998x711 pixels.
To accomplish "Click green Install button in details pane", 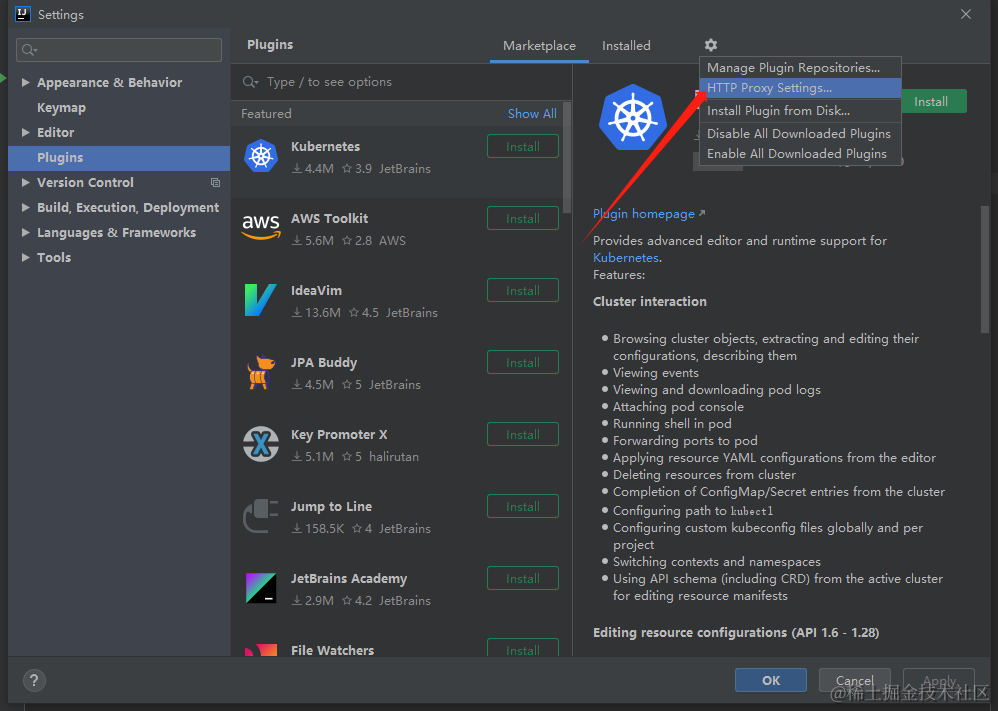I will (x=934, y=101).
